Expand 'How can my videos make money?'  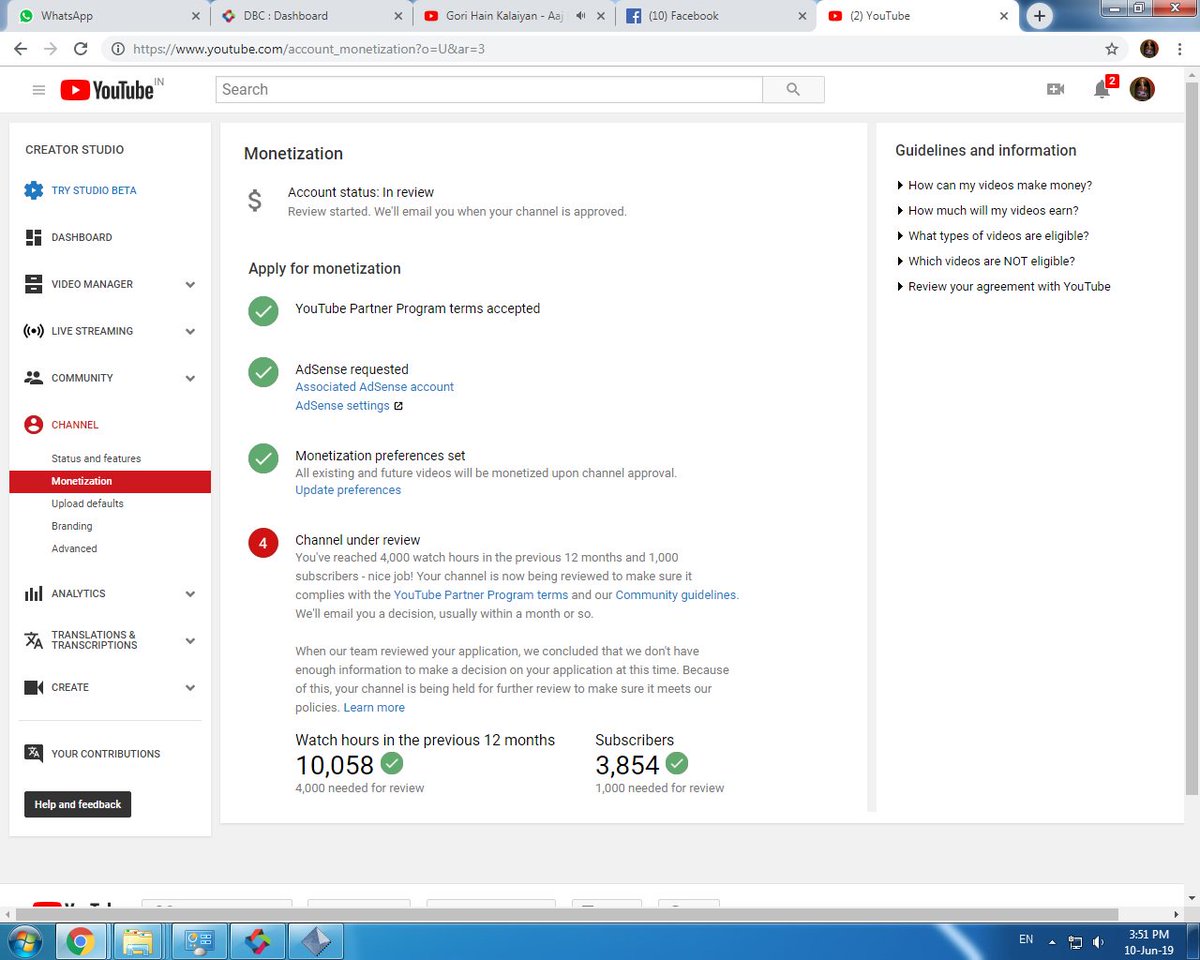pos(994,185)
